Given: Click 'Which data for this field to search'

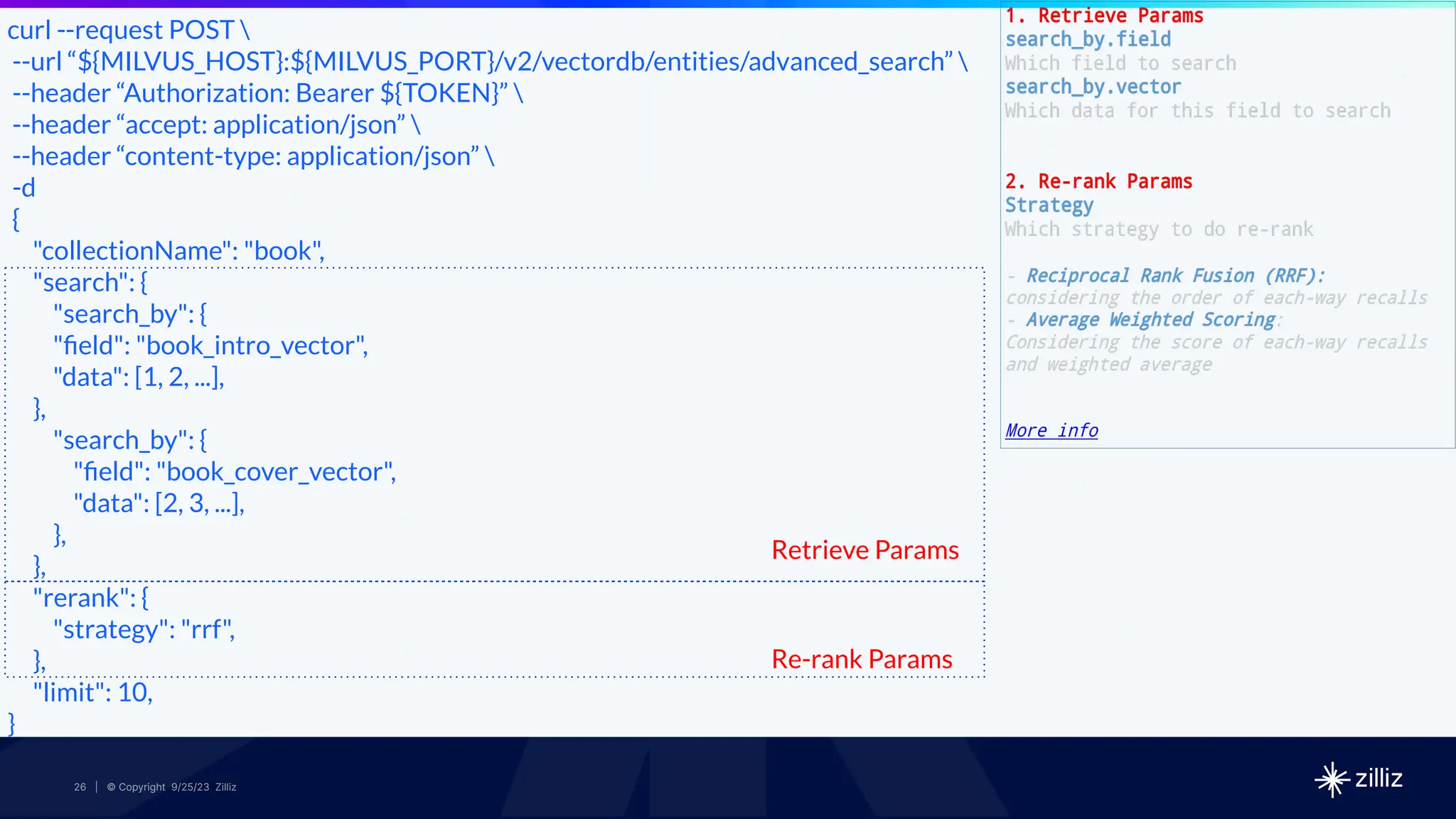Looking at the screenshot, I should click(x=1198, y=111).
